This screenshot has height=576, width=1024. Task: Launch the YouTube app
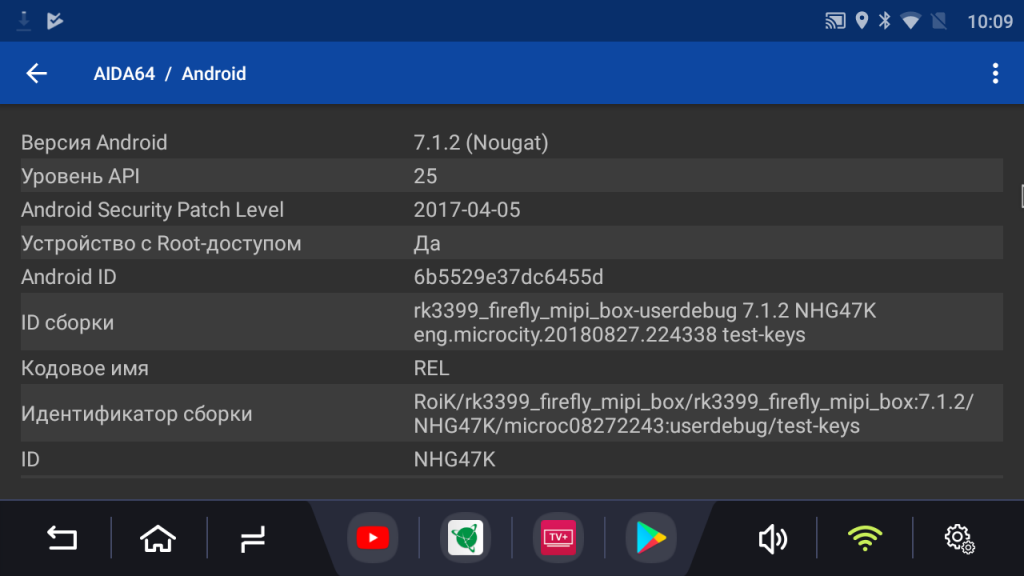[x=372, y=538]
